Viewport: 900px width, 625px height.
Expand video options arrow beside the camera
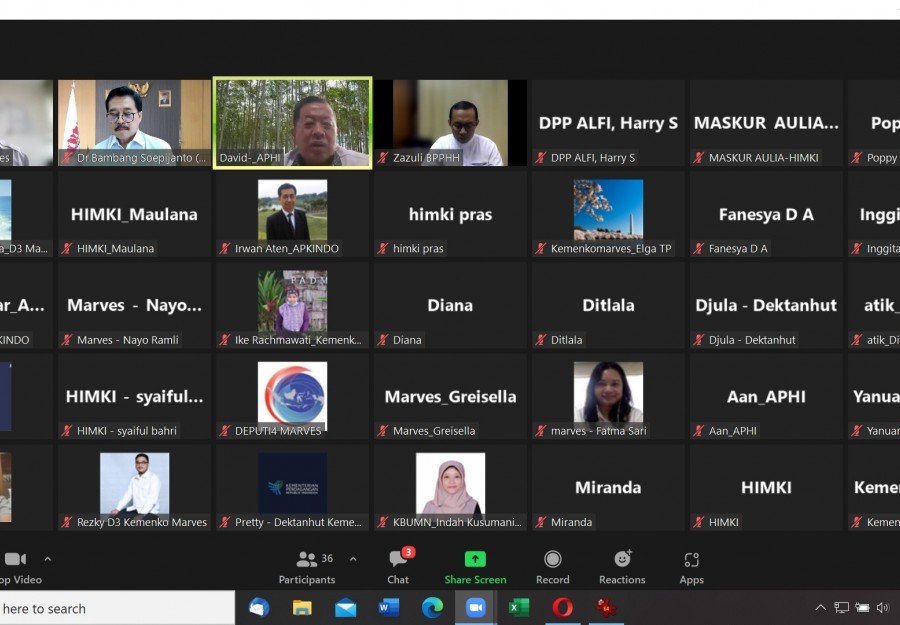coord(47,559)
